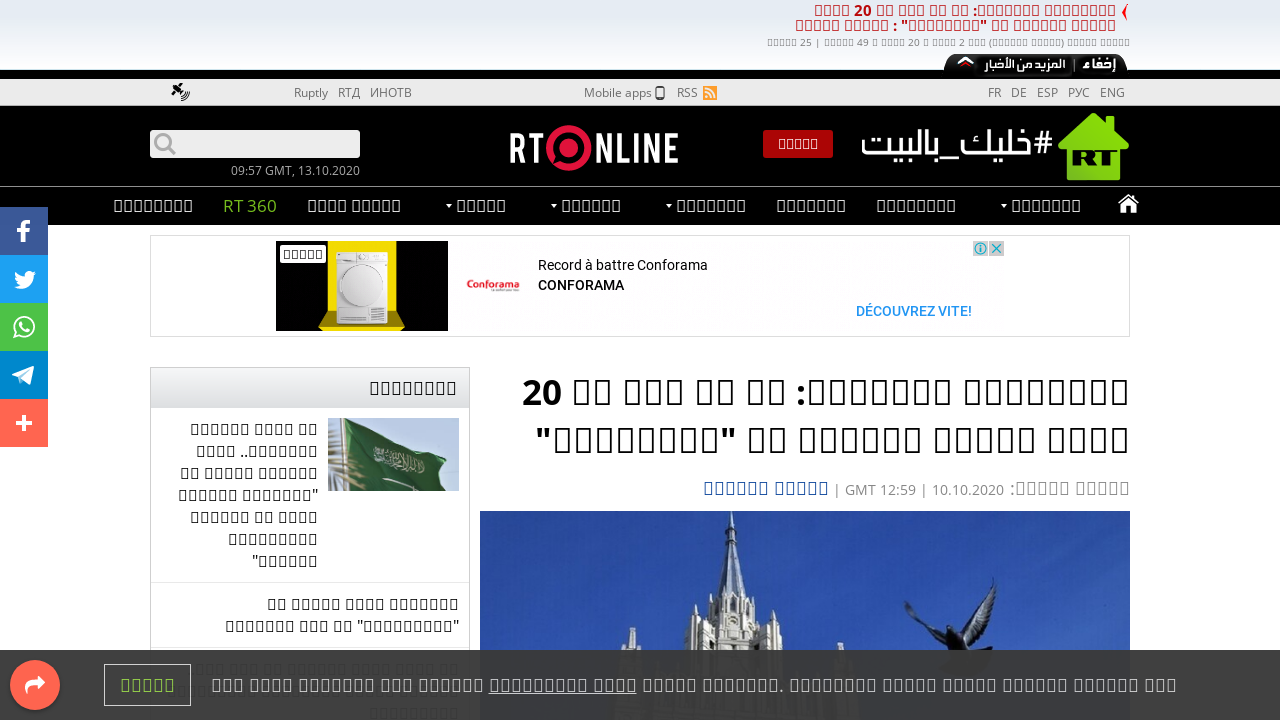Click inside the search input field
Image resolution: width=1280 pixels, height=720 pixels.
(x=255, y=144)
